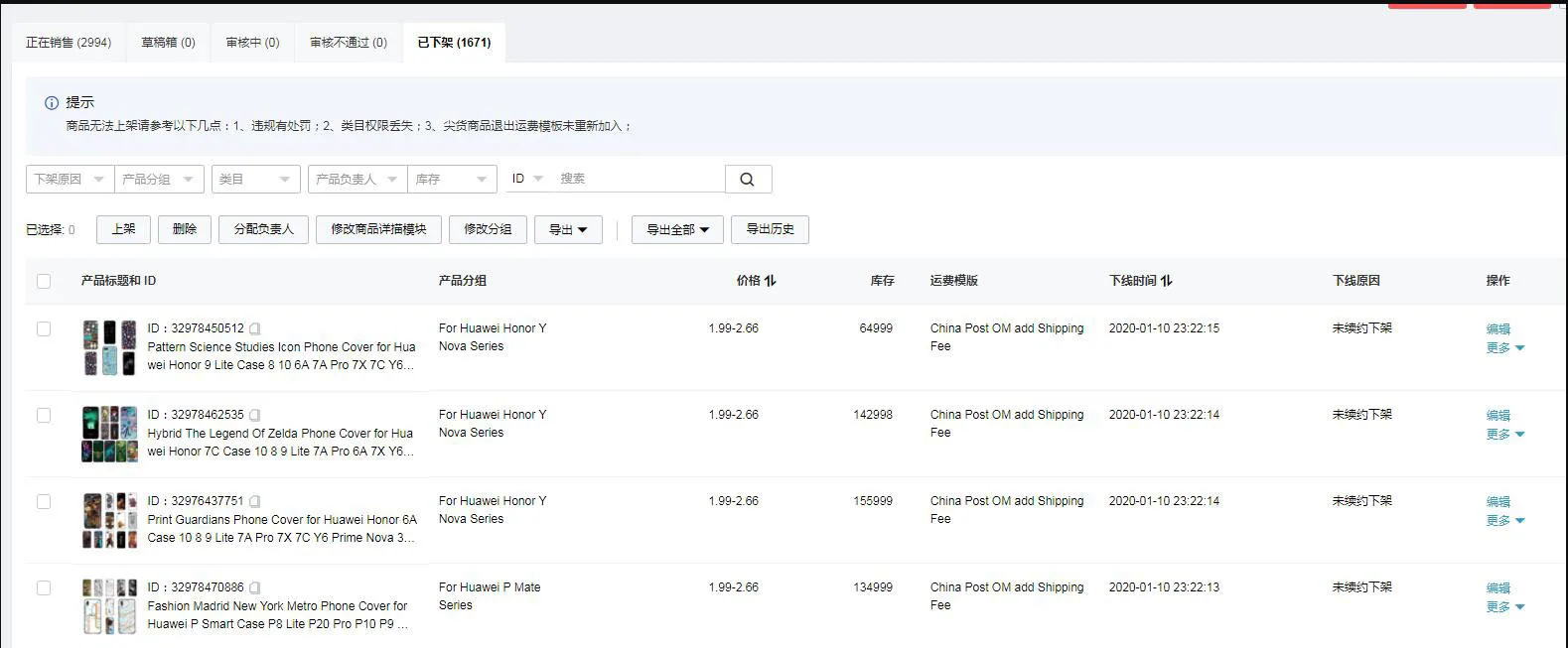This screenshot has height=648, width=1568.
Task: Copy ID 32978450512 using copy icon
Action: click(x=255, y=328)
